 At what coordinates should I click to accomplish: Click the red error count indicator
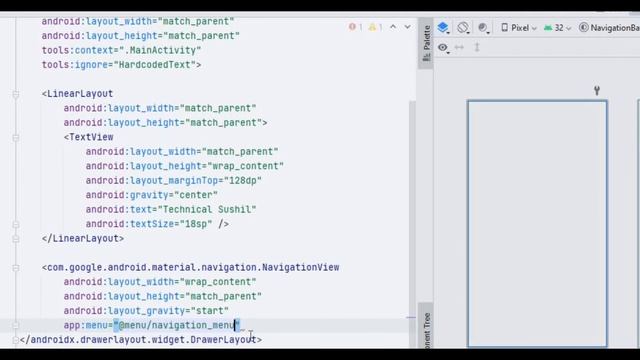tap(355, 27)
